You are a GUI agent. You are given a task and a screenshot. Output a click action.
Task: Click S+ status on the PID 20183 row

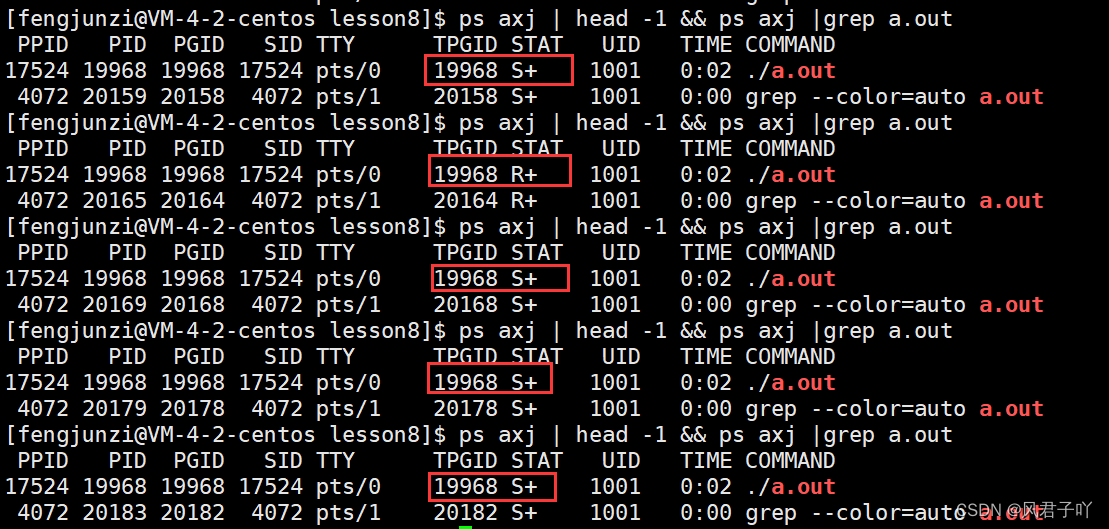click(x=524, y=513)
